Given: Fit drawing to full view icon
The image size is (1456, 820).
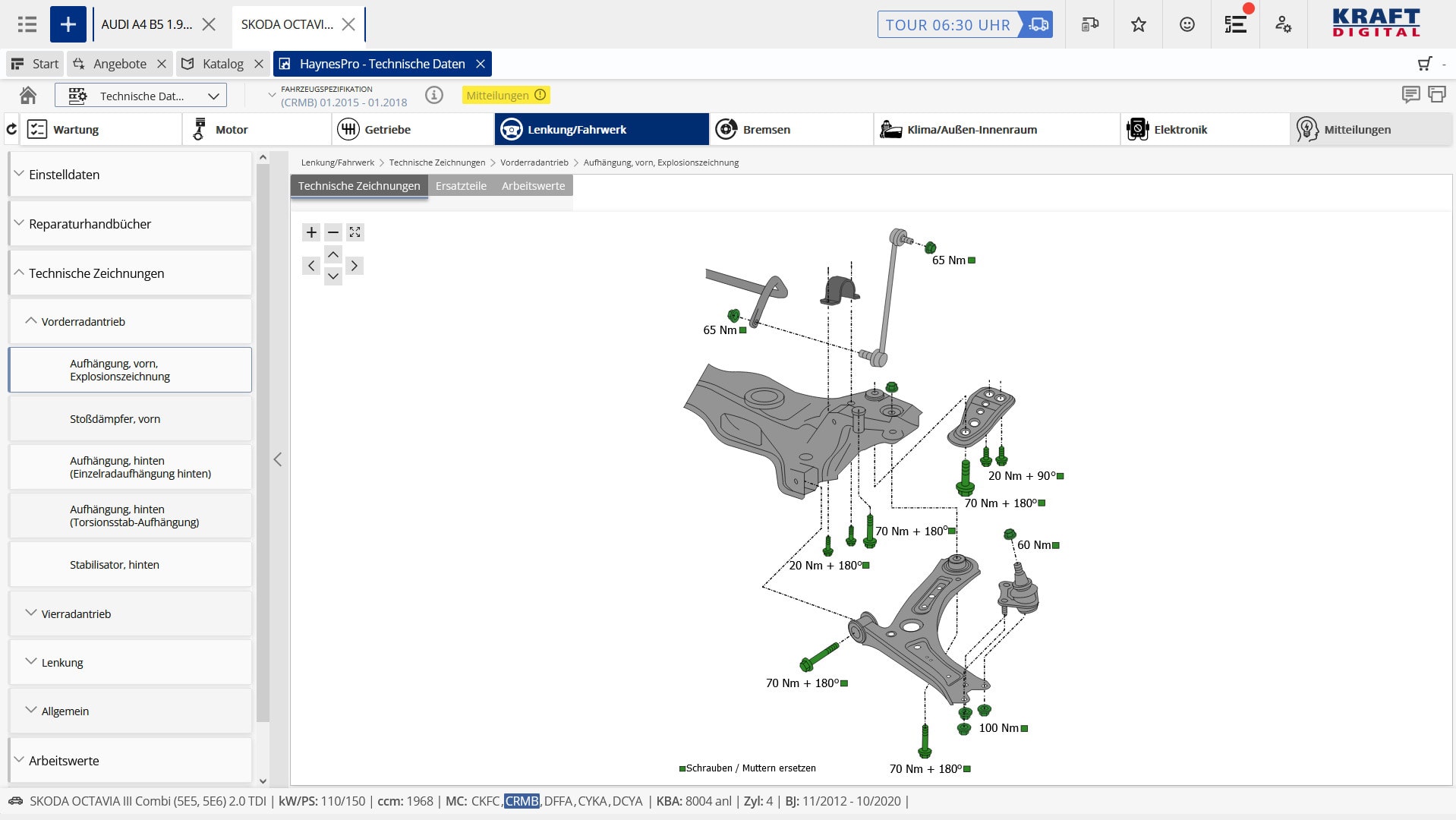Looking at the screenshot, I should point(355,232).
